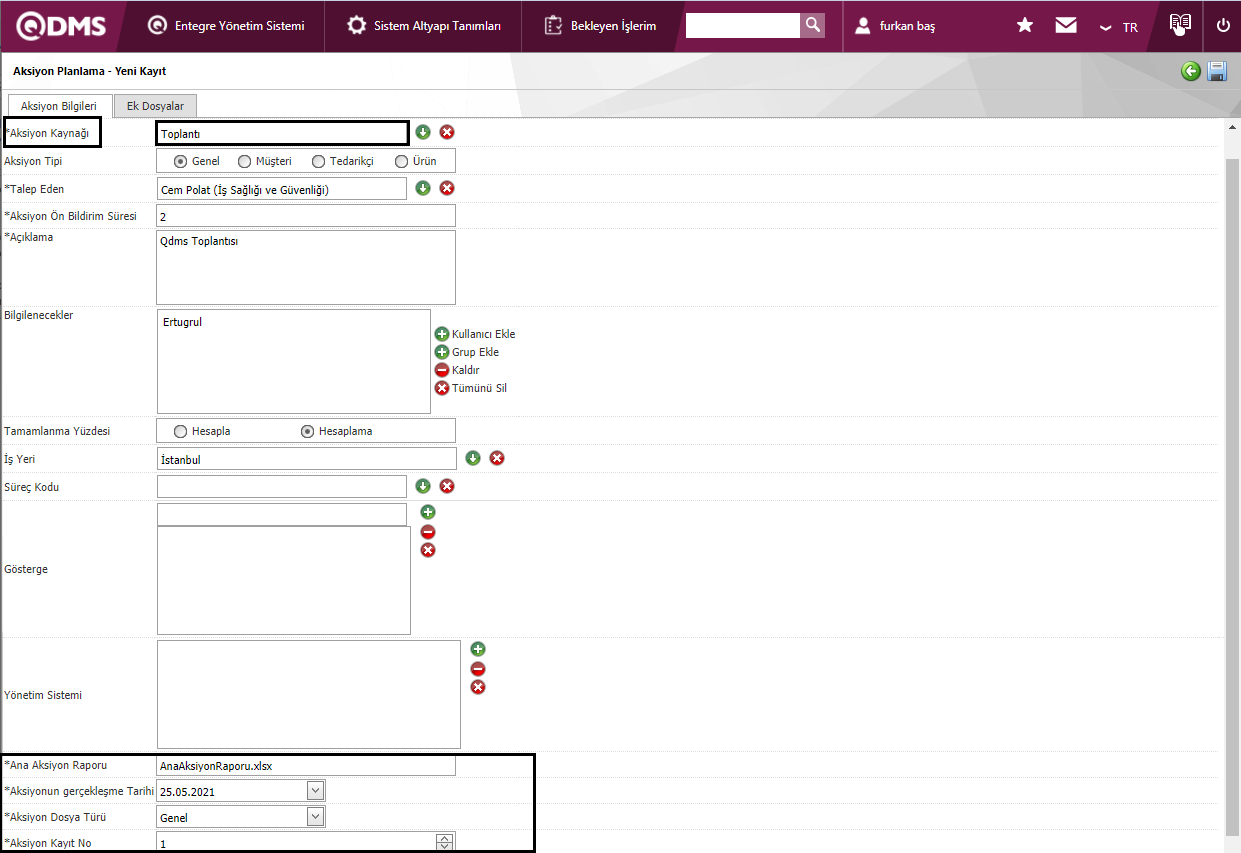Click the Aksiyon Ön Bildirim Süresi field
This screenshot has height=853, width=1241.
pos(306,216)
